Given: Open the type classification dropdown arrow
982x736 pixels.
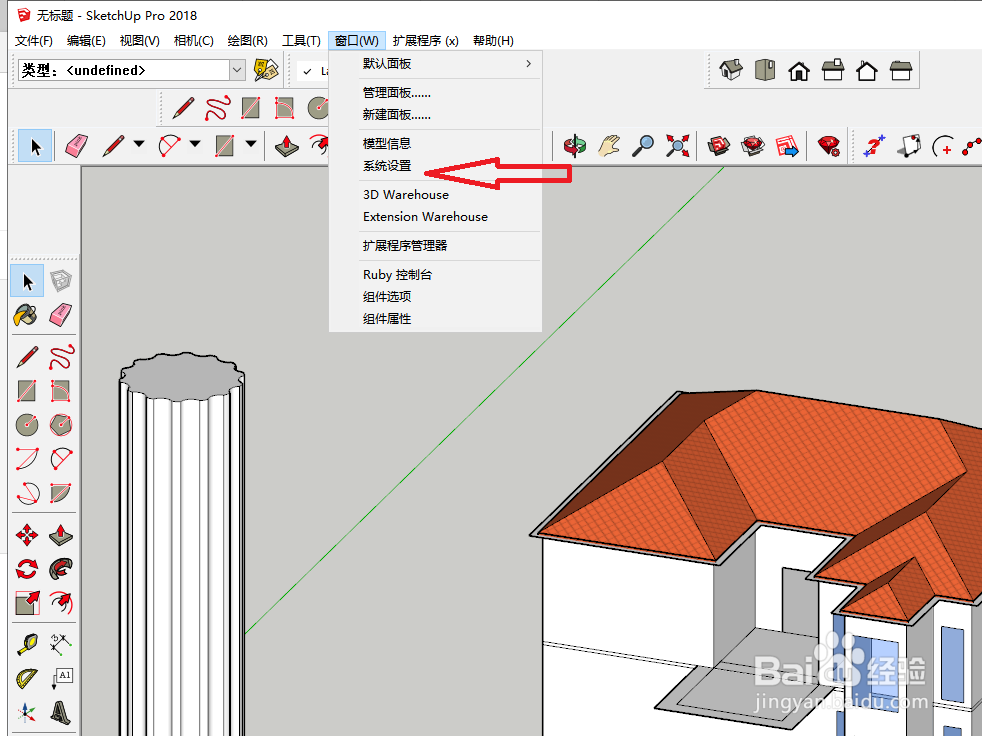Looking at the screenshot, I should [237, 70].
